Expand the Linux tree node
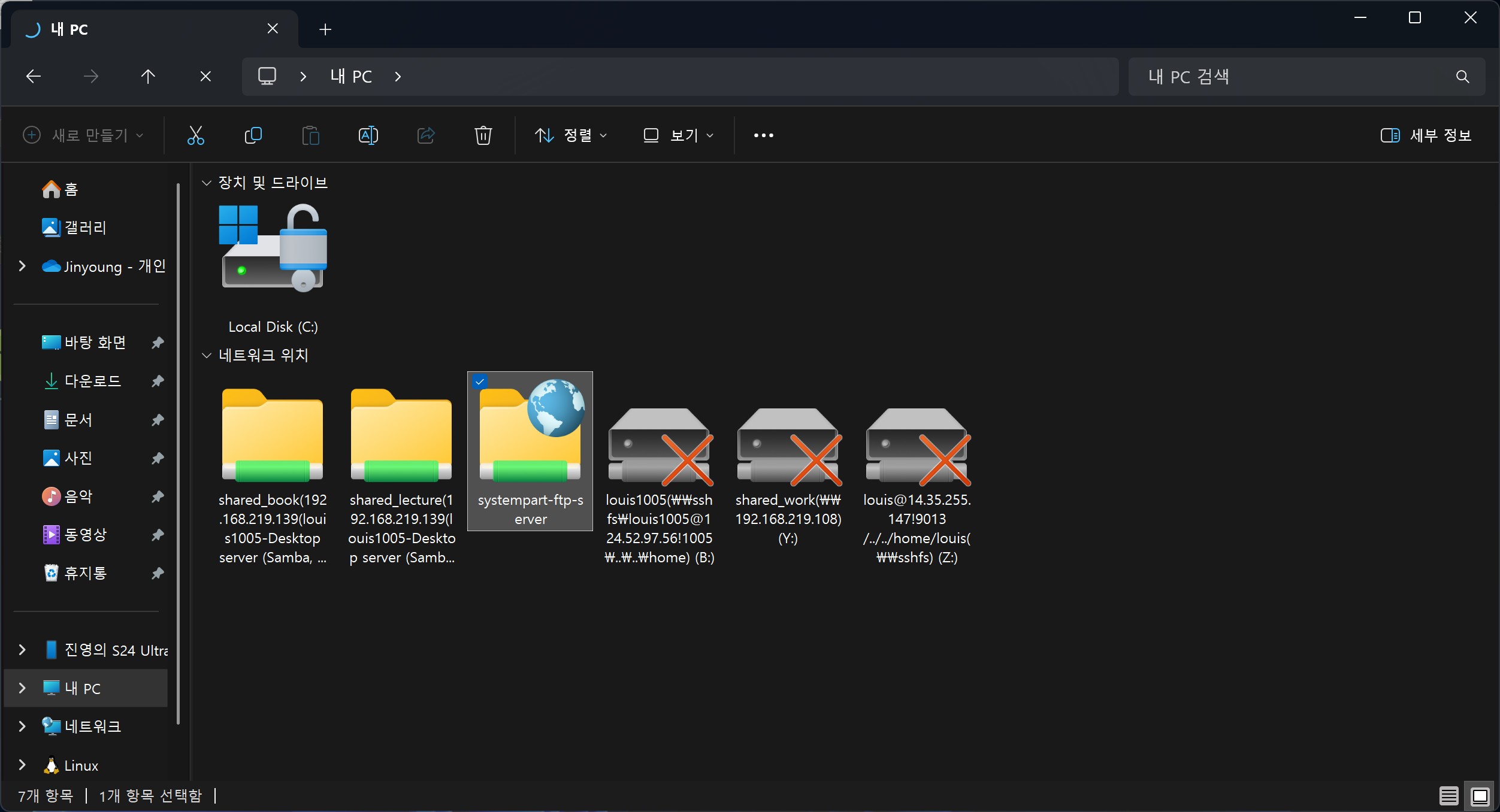1500x812 pixels. 22,765
